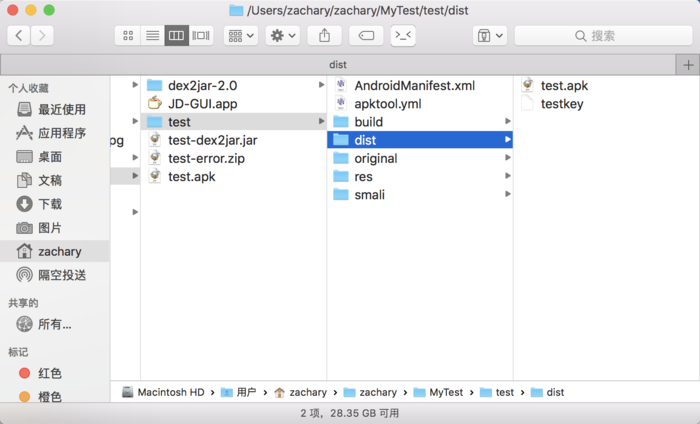Open the gear action menu
This screenshot has width=700, height=424.
click(x=283, y=35)
